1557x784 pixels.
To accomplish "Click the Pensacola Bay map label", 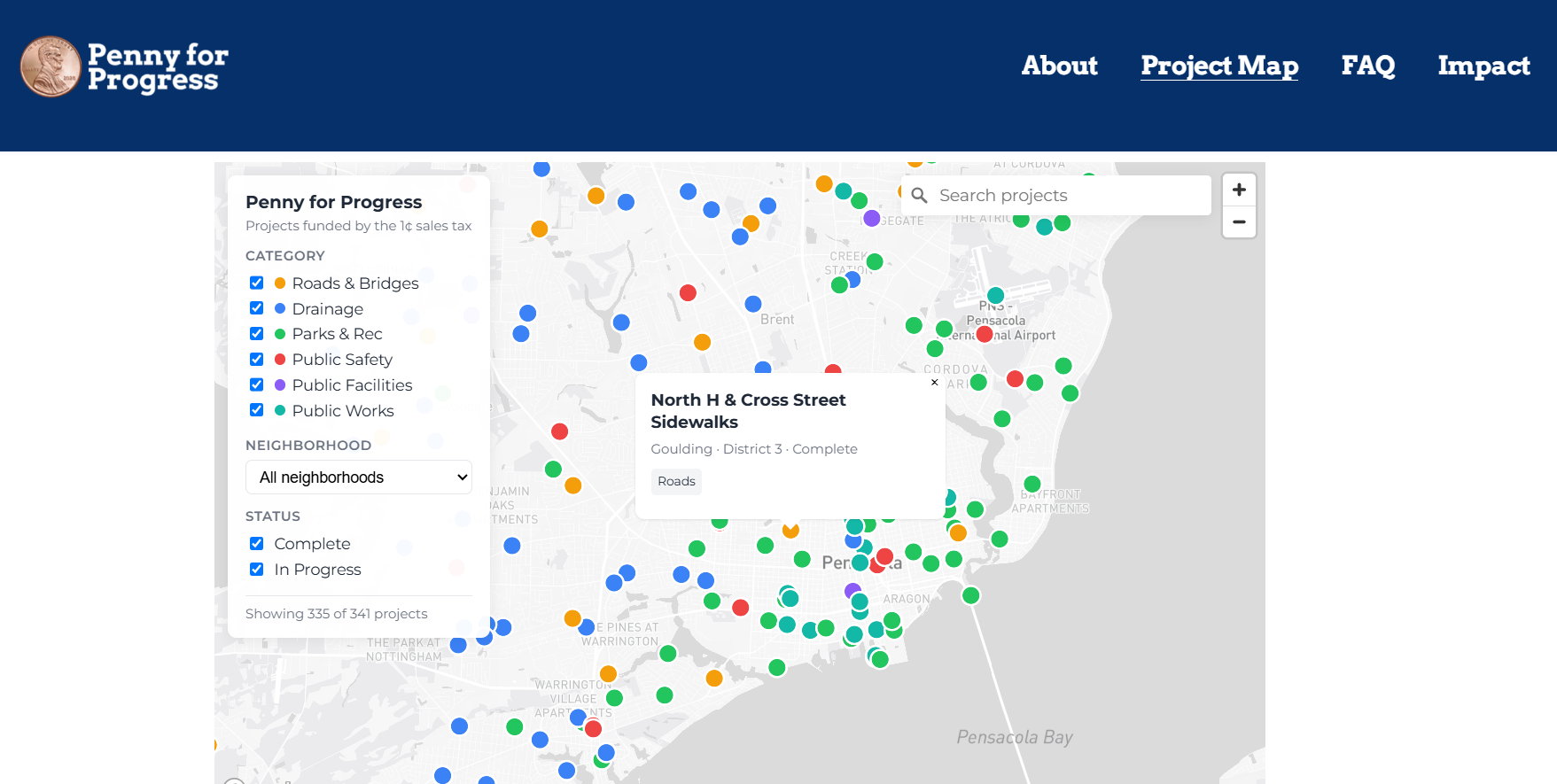I will (x=1015, y=737).
